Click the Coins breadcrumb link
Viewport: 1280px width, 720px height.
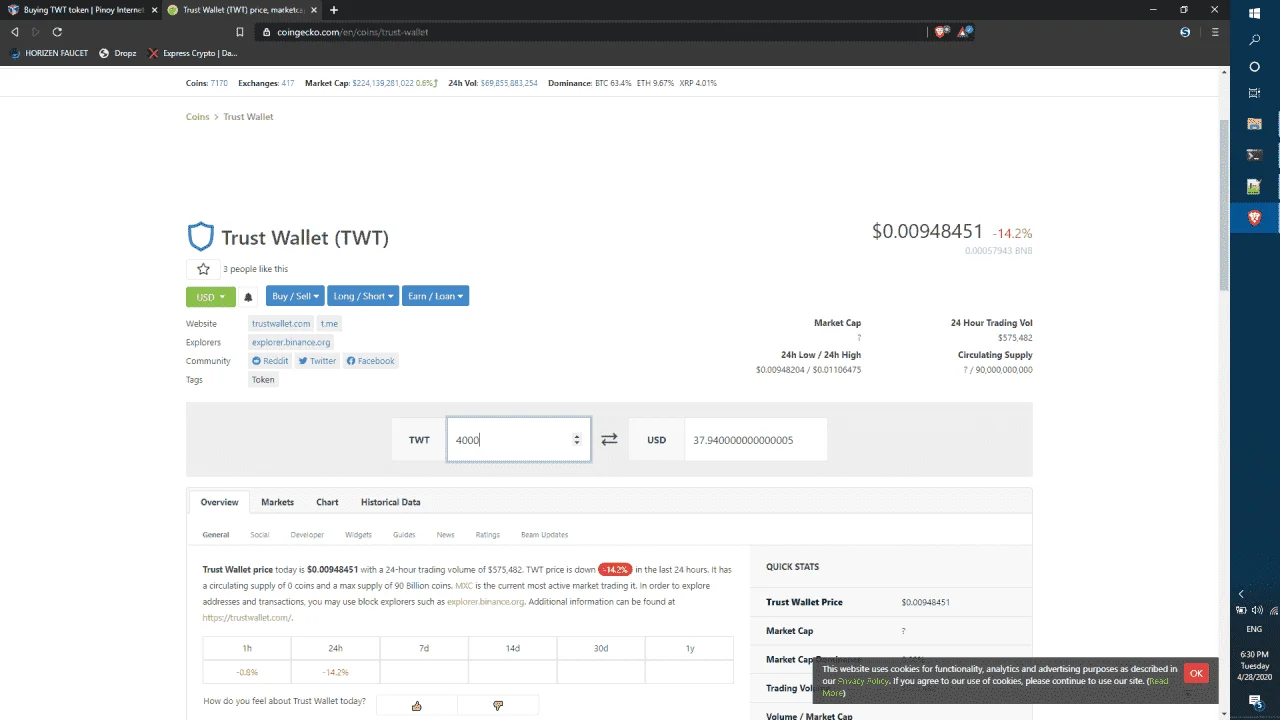click(x=197, y=117)
